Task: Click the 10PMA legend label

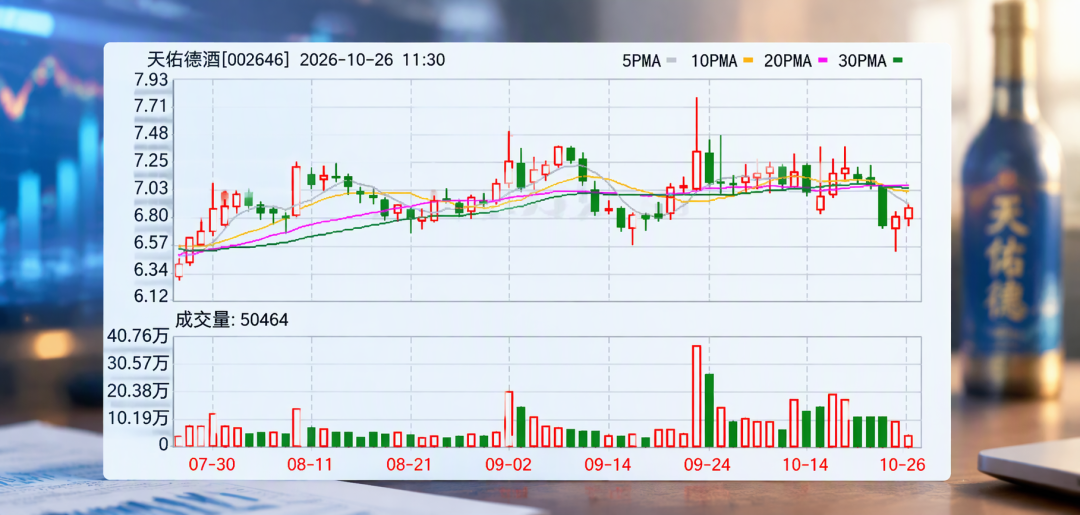Action: (713, 61)
